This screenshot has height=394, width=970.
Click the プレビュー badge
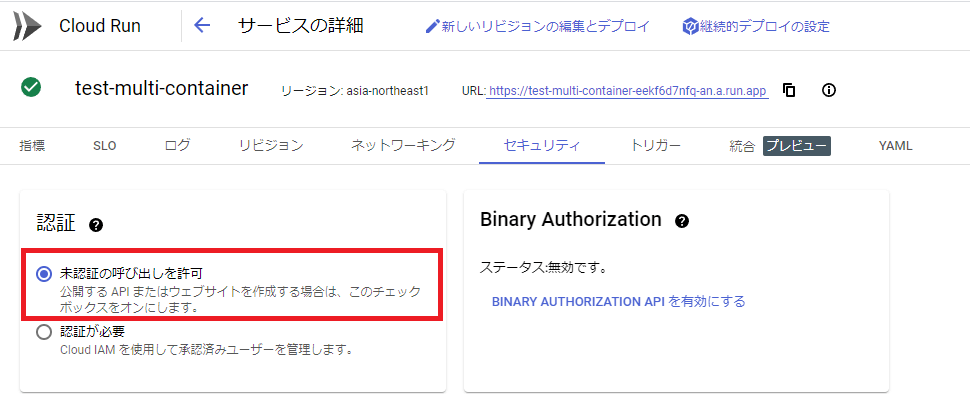click(x=796, y=146)
